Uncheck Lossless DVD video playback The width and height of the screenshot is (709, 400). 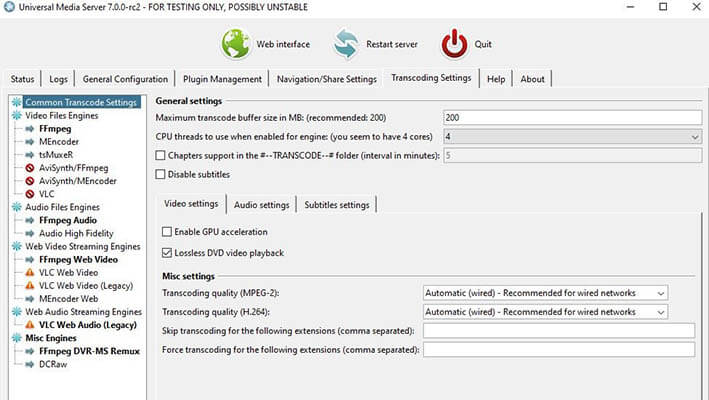pyautogui.click(x=167, y=253)
